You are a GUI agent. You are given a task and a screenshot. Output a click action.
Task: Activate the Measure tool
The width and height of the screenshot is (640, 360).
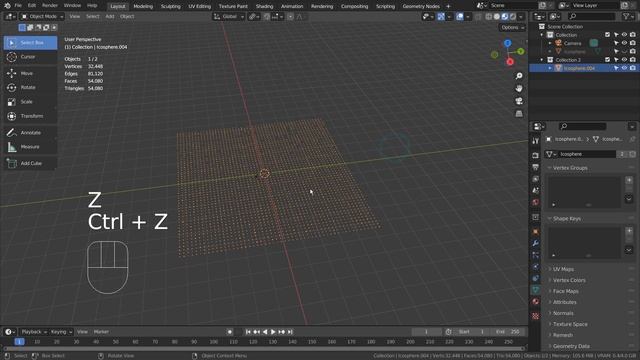pyautogui.click(x=31, y=147)
